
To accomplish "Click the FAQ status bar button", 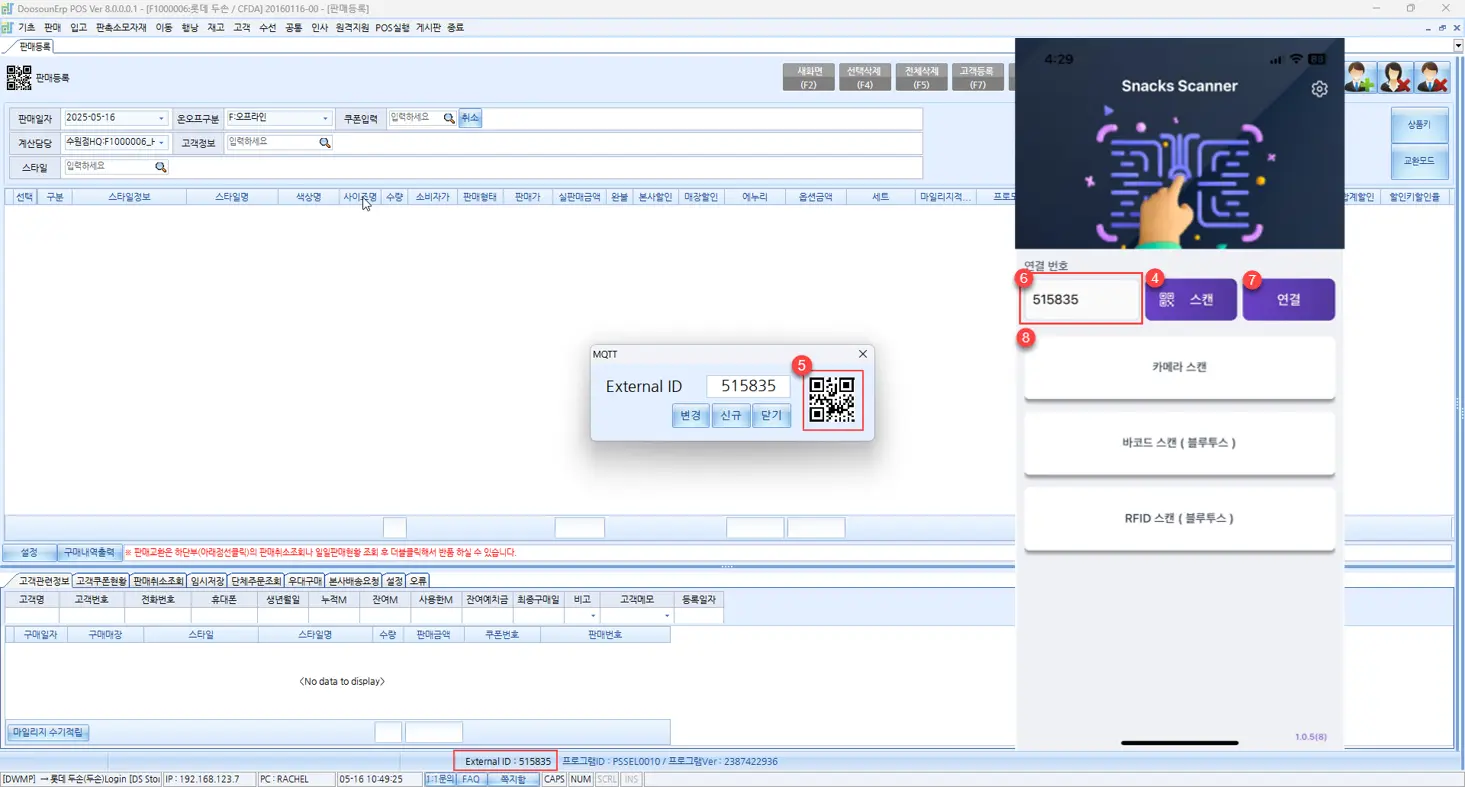I will (471, 779).
